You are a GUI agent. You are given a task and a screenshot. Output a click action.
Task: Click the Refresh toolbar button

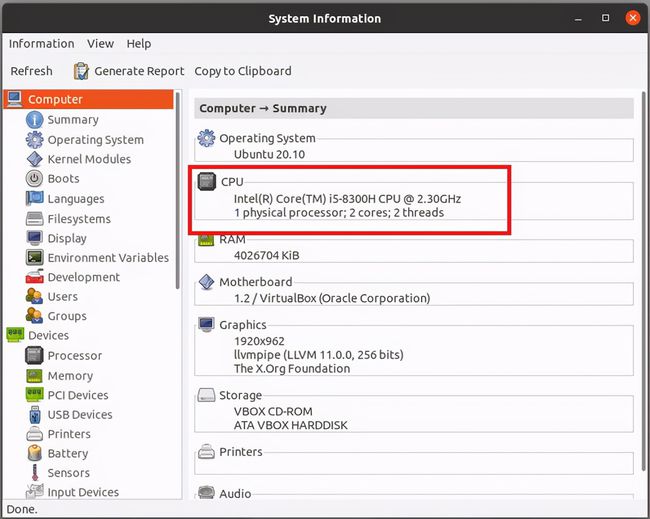32,71
